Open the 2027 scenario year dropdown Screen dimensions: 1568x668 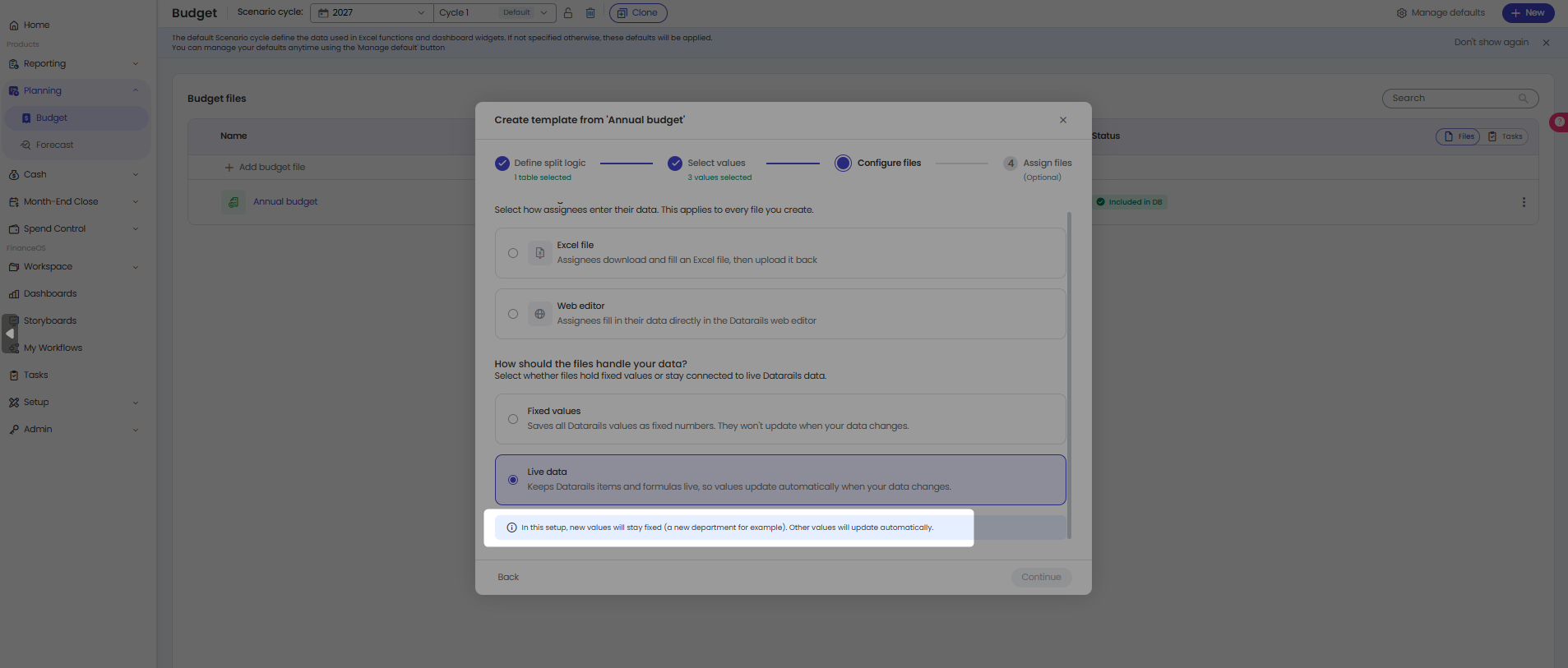(372, 13)
